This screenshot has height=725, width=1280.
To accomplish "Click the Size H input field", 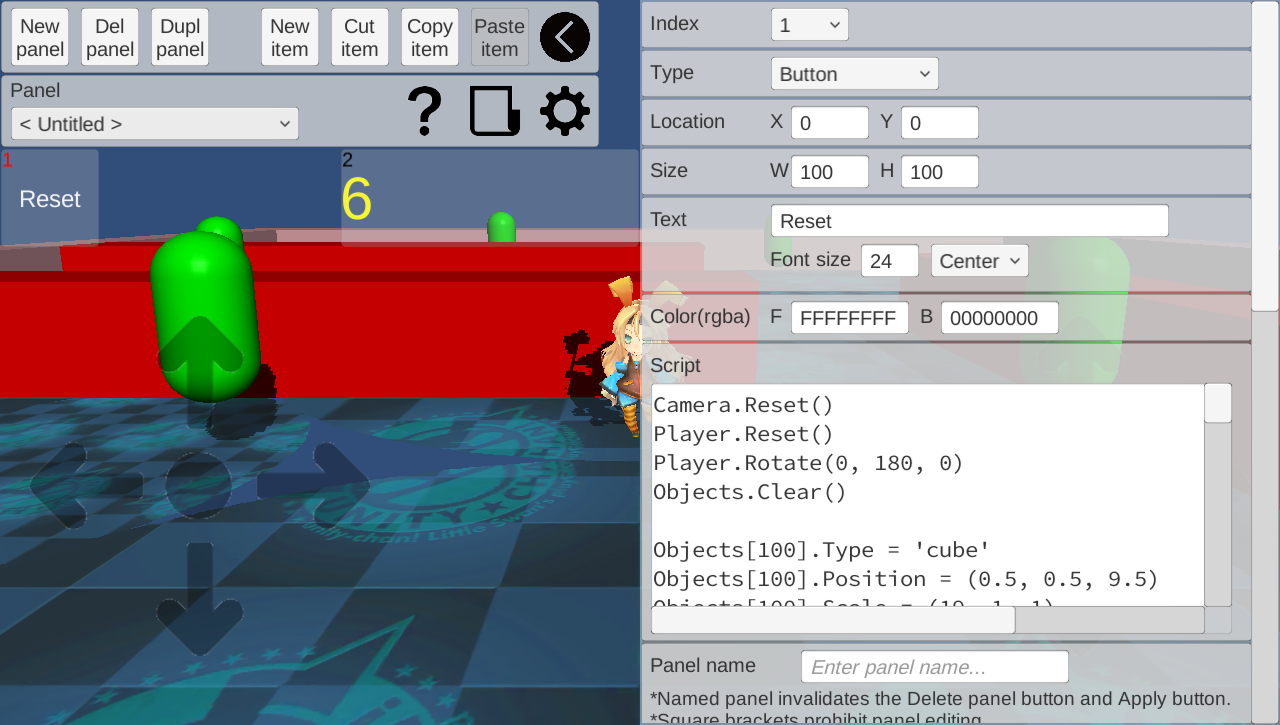I will [x=940, y=172].
